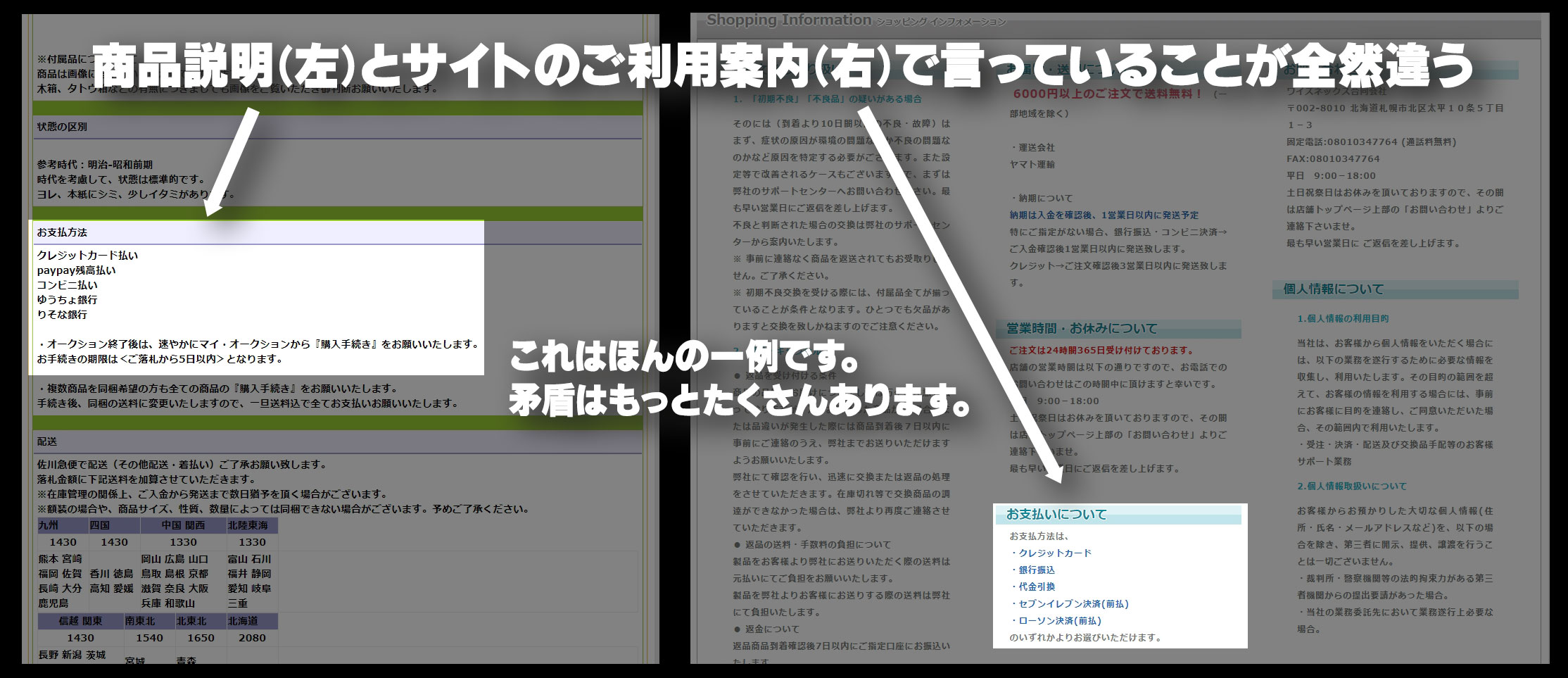Click the 〒002-8010 address line
The height and width of the screenshot is (678, 1568).
[1395, 108]
